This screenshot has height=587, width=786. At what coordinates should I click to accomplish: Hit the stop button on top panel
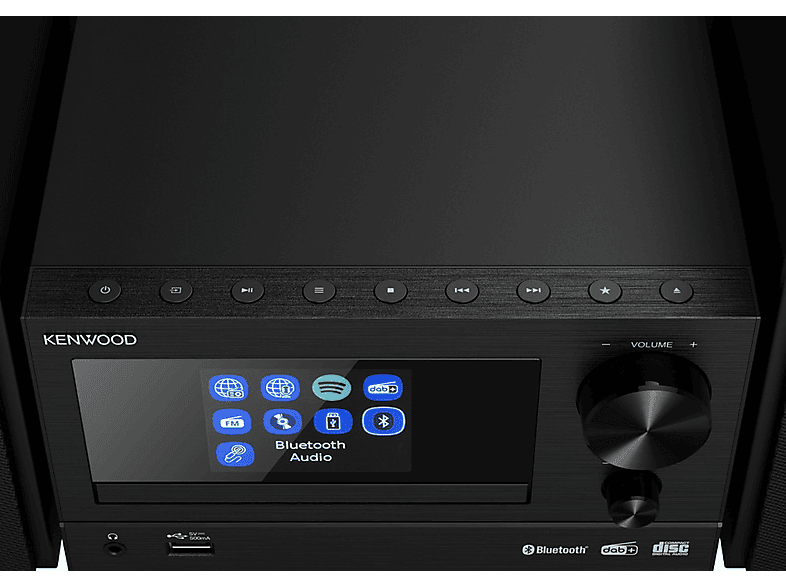390,291
